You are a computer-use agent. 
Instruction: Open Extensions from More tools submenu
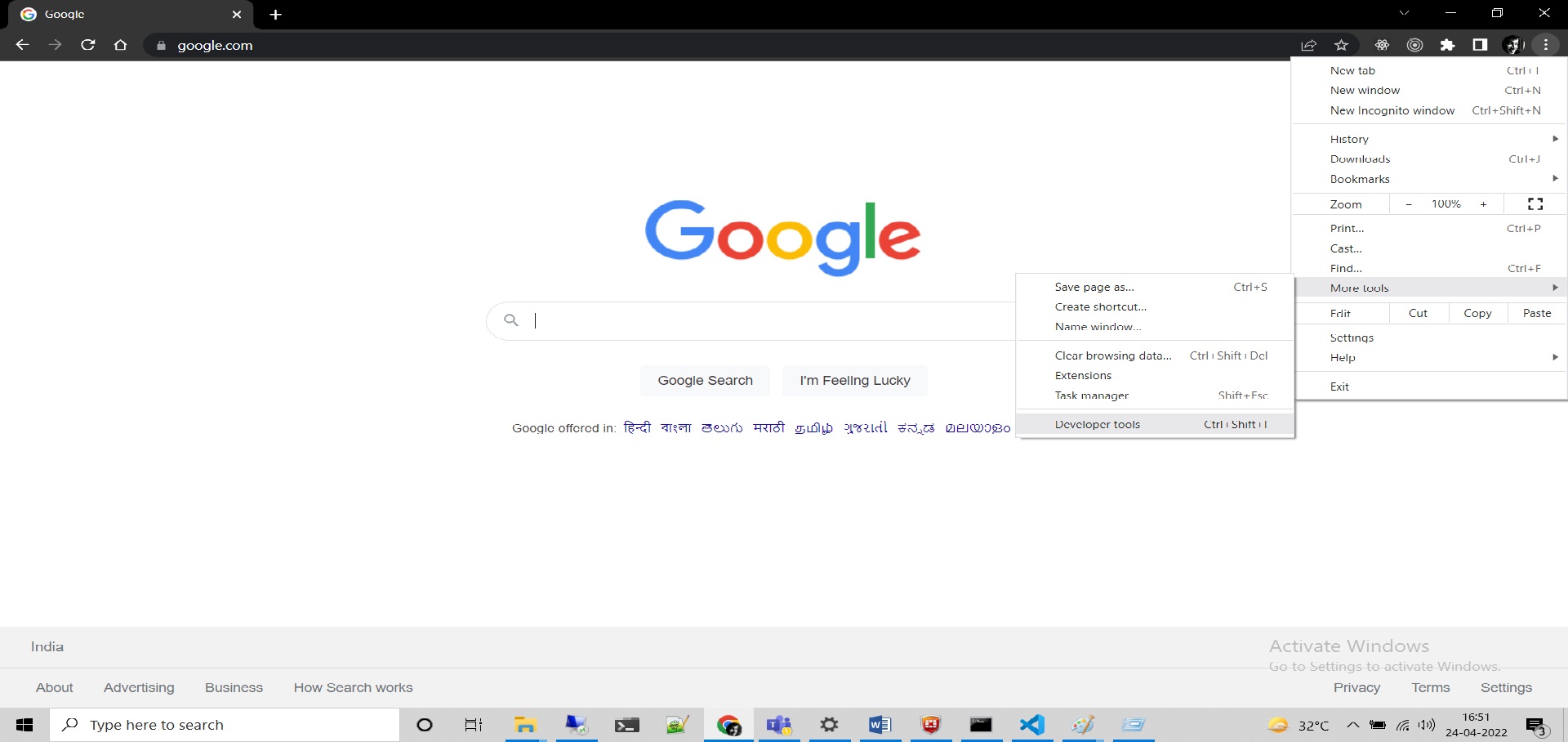[1156, 375]
